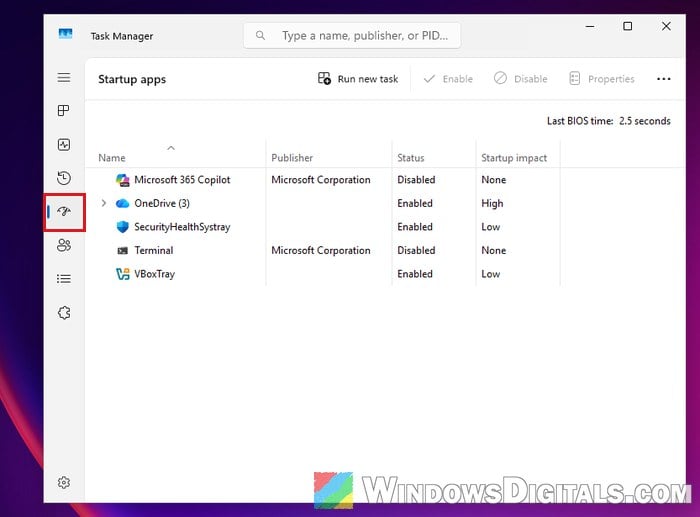700x517 pixels.
Task: Sort by the Name column header
Action: point(112,158)
